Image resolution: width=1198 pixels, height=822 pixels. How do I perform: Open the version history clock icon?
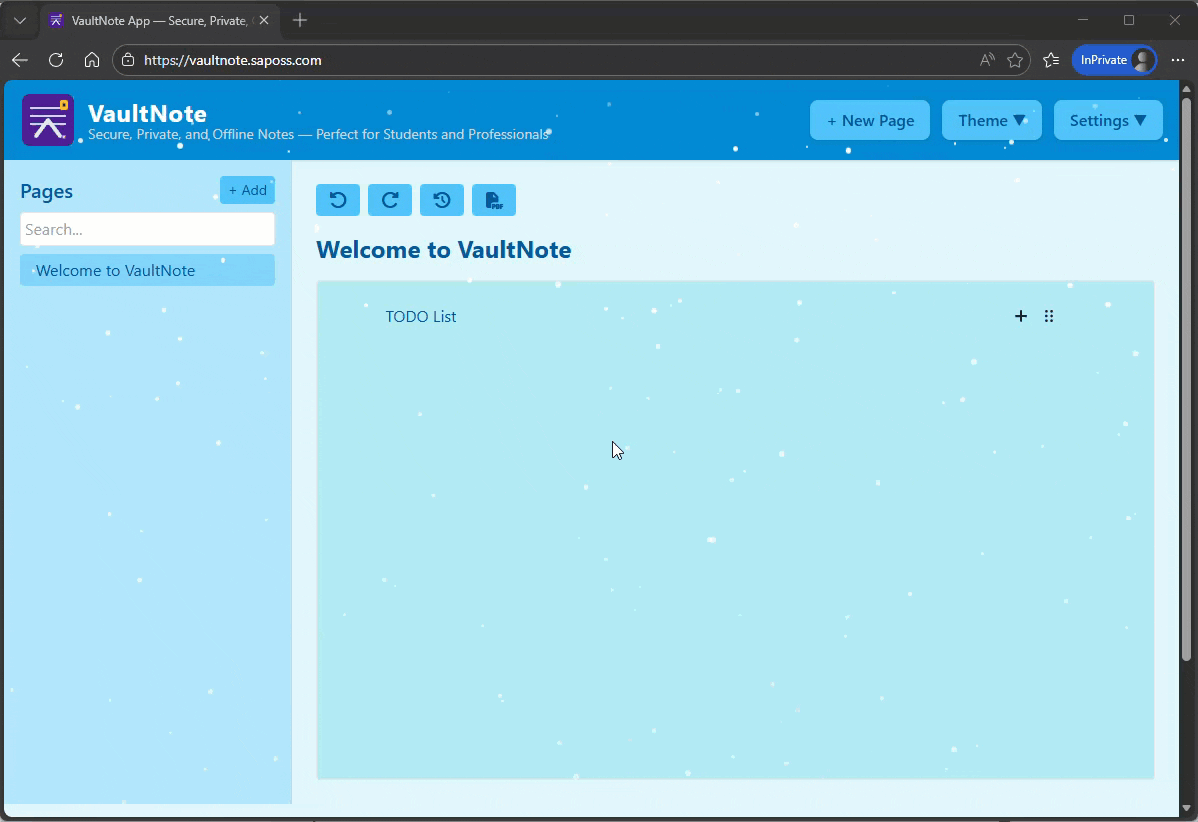click(442, 200)
